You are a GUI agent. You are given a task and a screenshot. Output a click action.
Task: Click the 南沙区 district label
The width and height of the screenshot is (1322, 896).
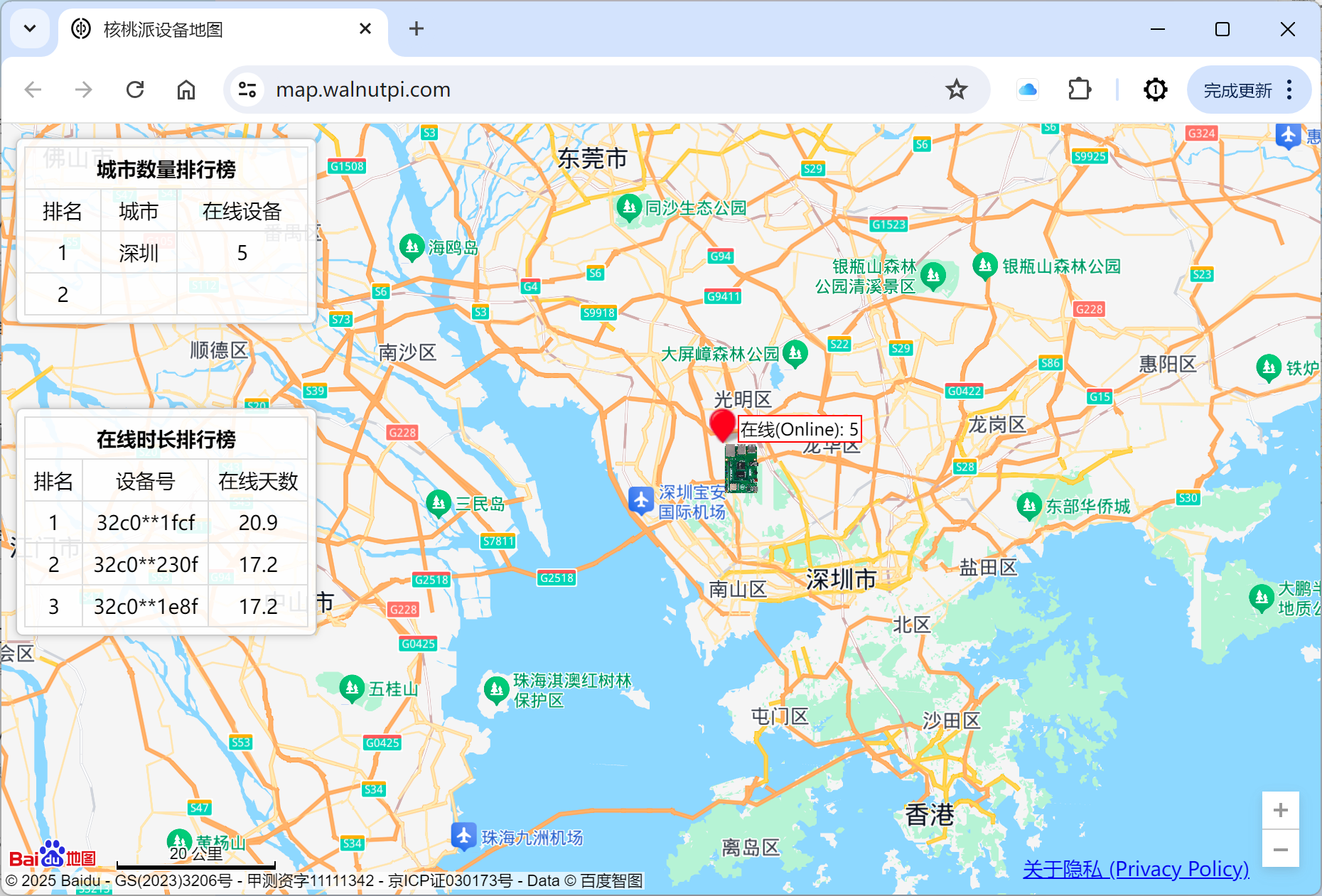[x=407, y=352]
